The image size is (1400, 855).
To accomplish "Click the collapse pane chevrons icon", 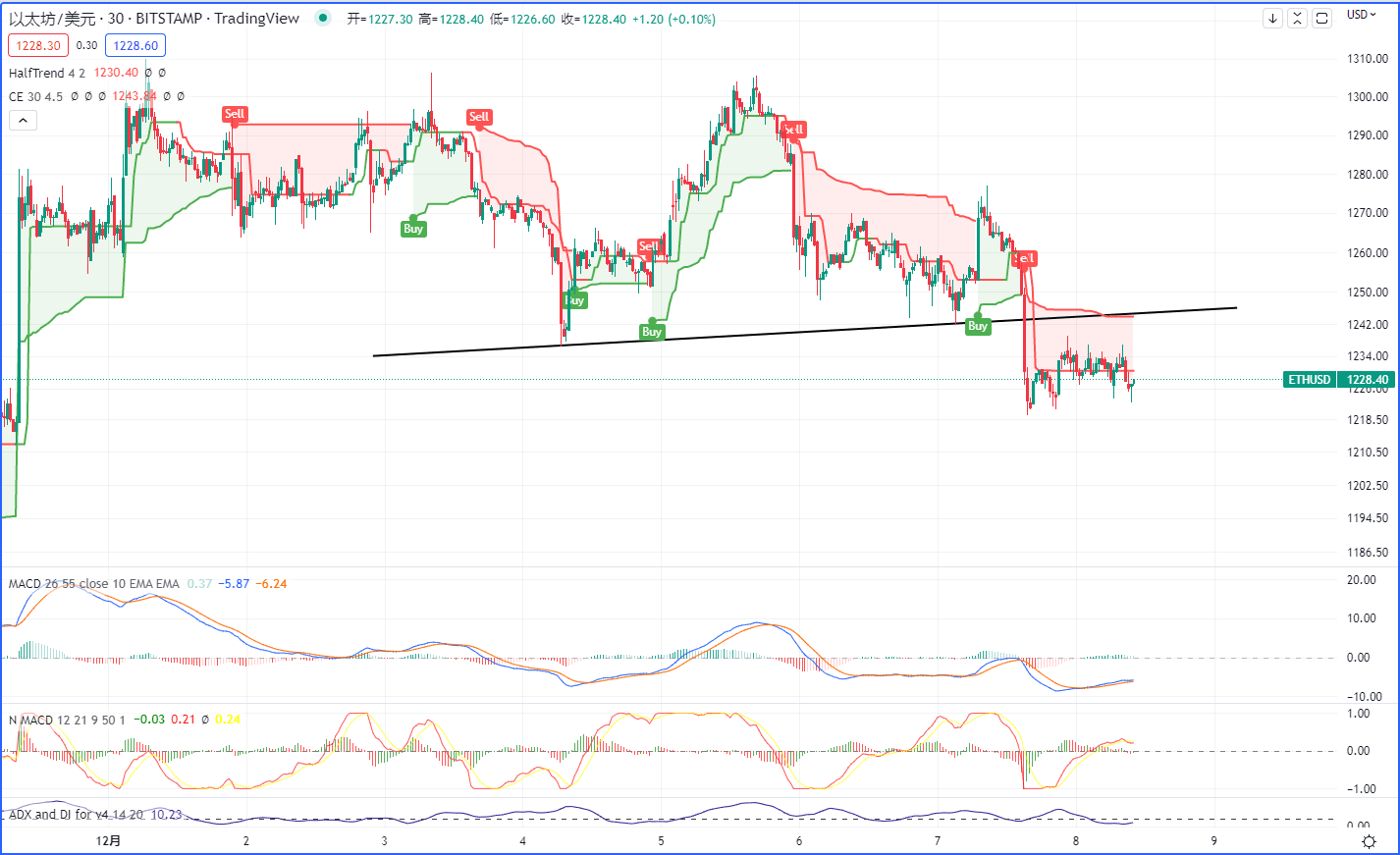I will [x=1297, y=18].
